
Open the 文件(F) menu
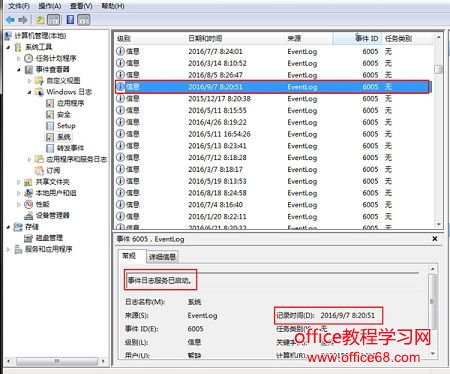[19, 6]
